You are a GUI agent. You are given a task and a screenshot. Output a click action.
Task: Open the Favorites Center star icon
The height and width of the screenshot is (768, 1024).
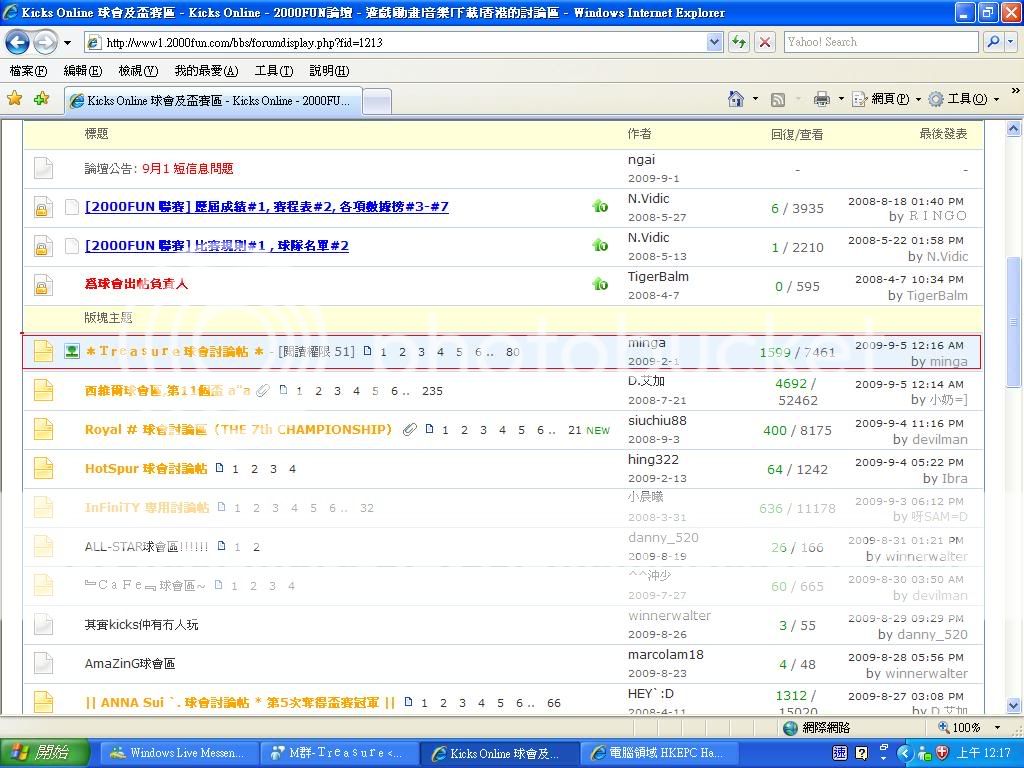point(15,99)
